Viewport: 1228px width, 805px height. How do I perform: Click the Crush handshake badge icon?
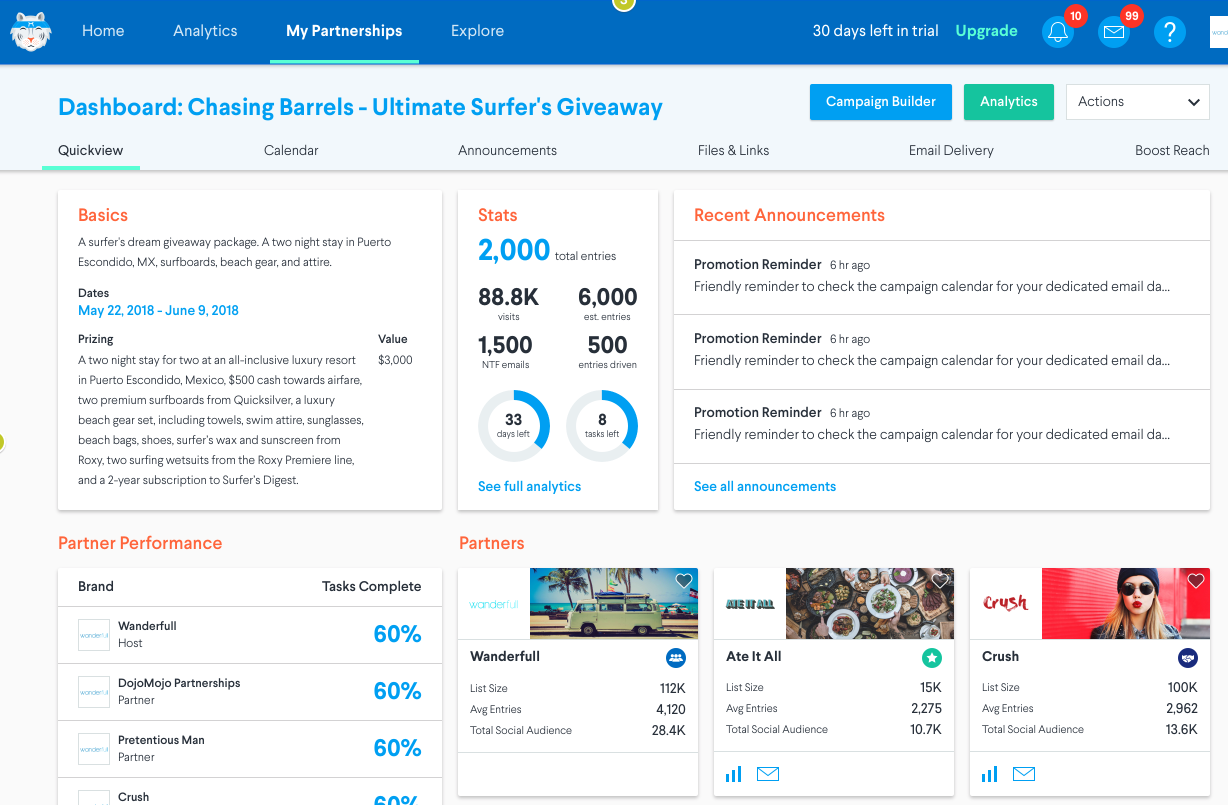click(1188, 658)
